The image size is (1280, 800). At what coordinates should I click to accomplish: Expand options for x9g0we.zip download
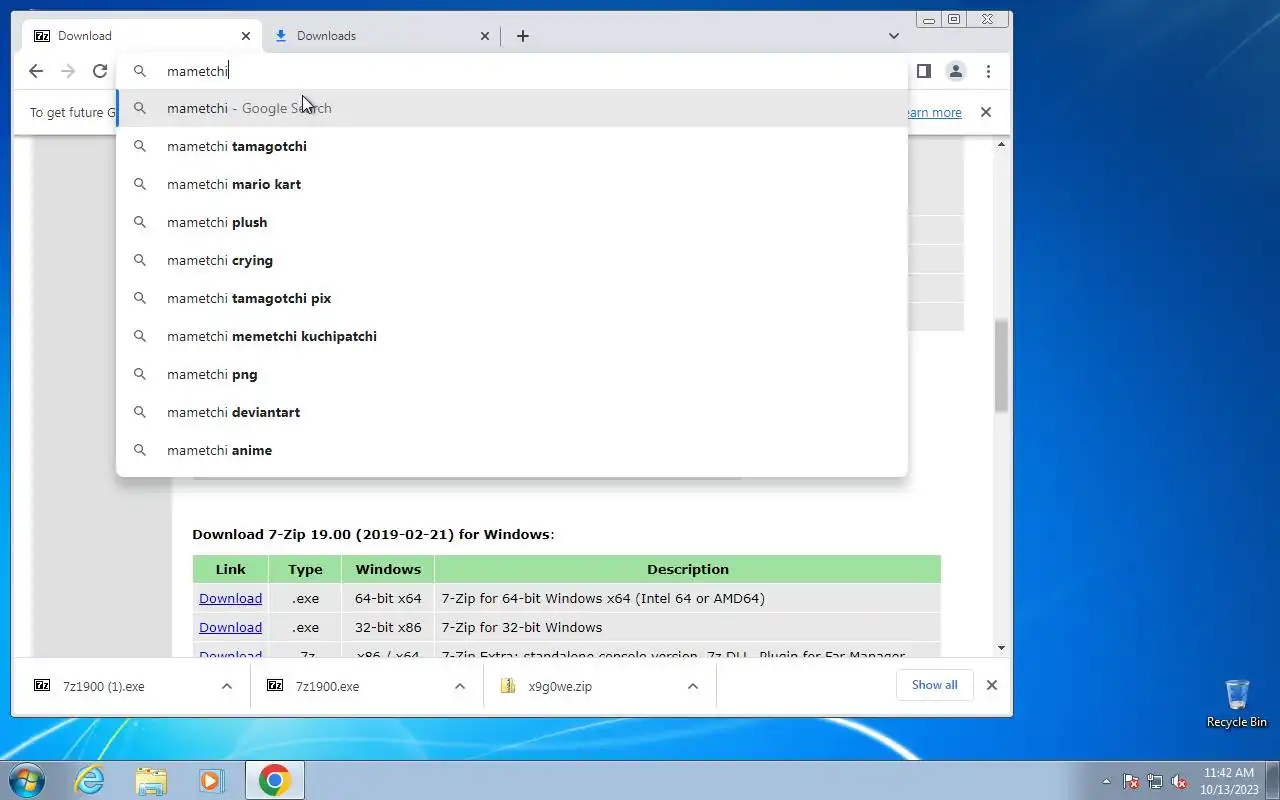[693, 686]
